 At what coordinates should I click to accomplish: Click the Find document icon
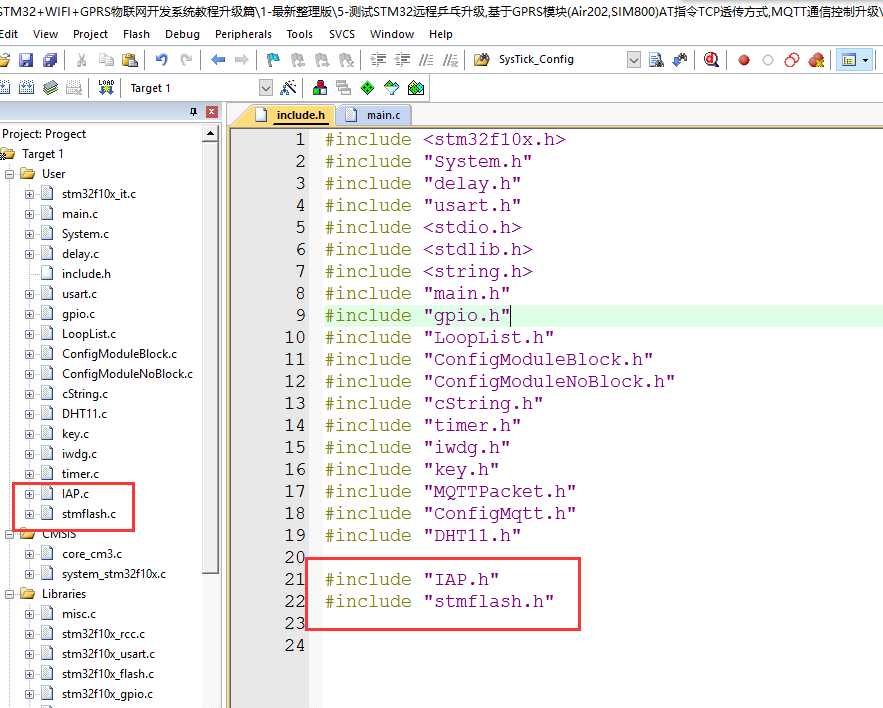656,60
